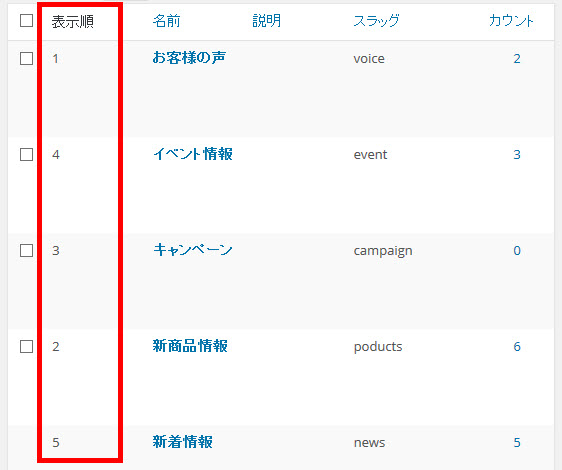The image size is (562, 470).
Task: Open the キャンペーン category
Action: [x=193, y=250]
